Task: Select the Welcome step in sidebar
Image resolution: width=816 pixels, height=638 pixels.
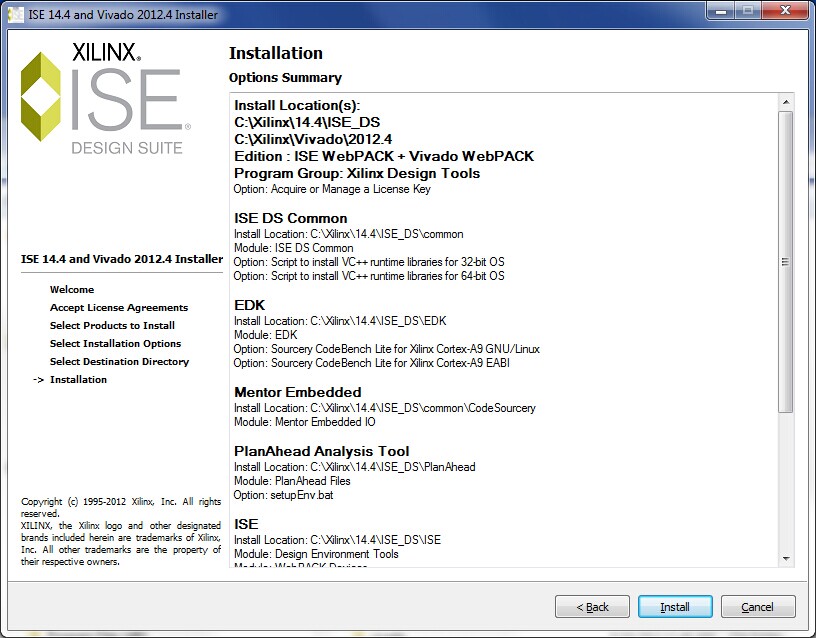Action: [72, 290]
